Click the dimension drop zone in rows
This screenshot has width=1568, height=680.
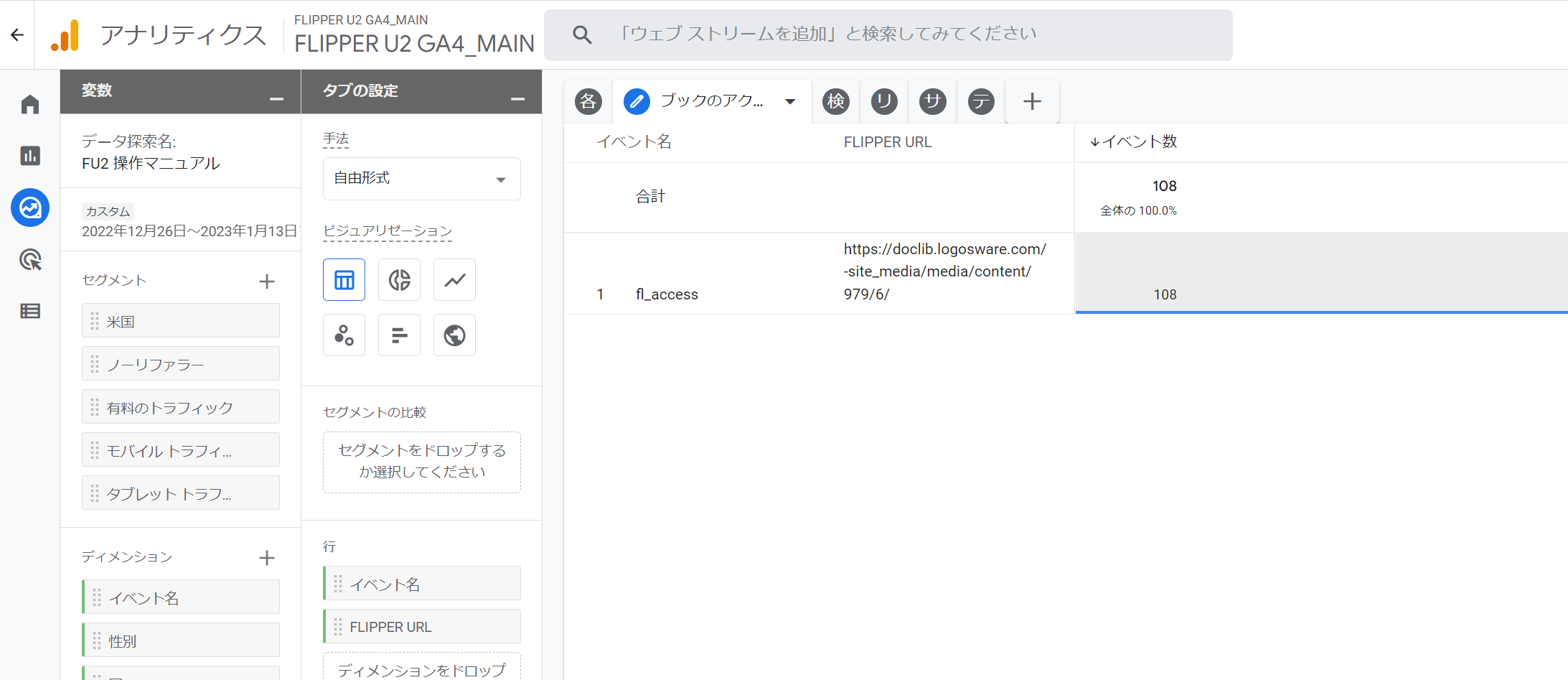pyautogui.click(x=422, y=667)
